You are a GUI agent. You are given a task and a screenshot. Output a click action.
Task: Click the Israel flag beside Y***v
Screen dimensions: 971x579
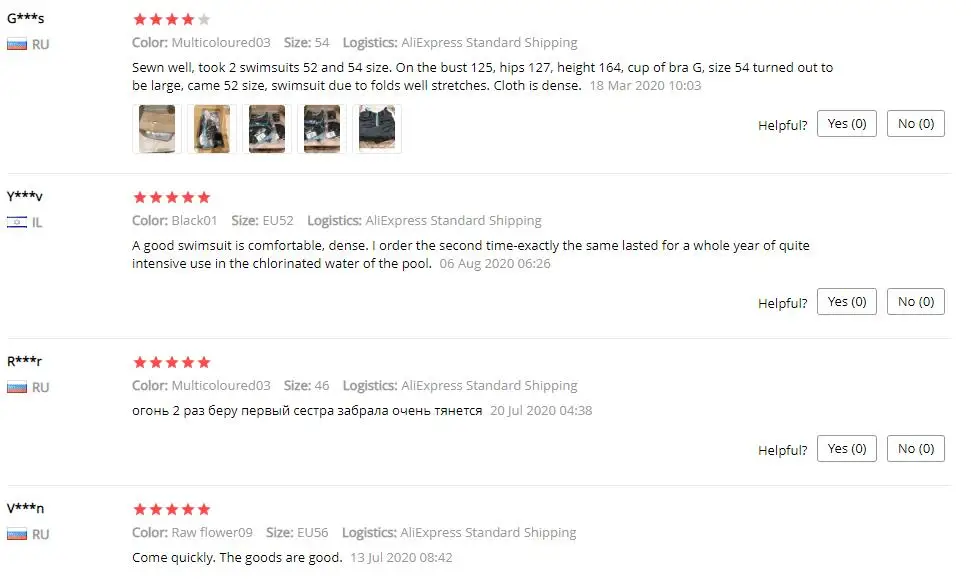[x=17, y=222]
